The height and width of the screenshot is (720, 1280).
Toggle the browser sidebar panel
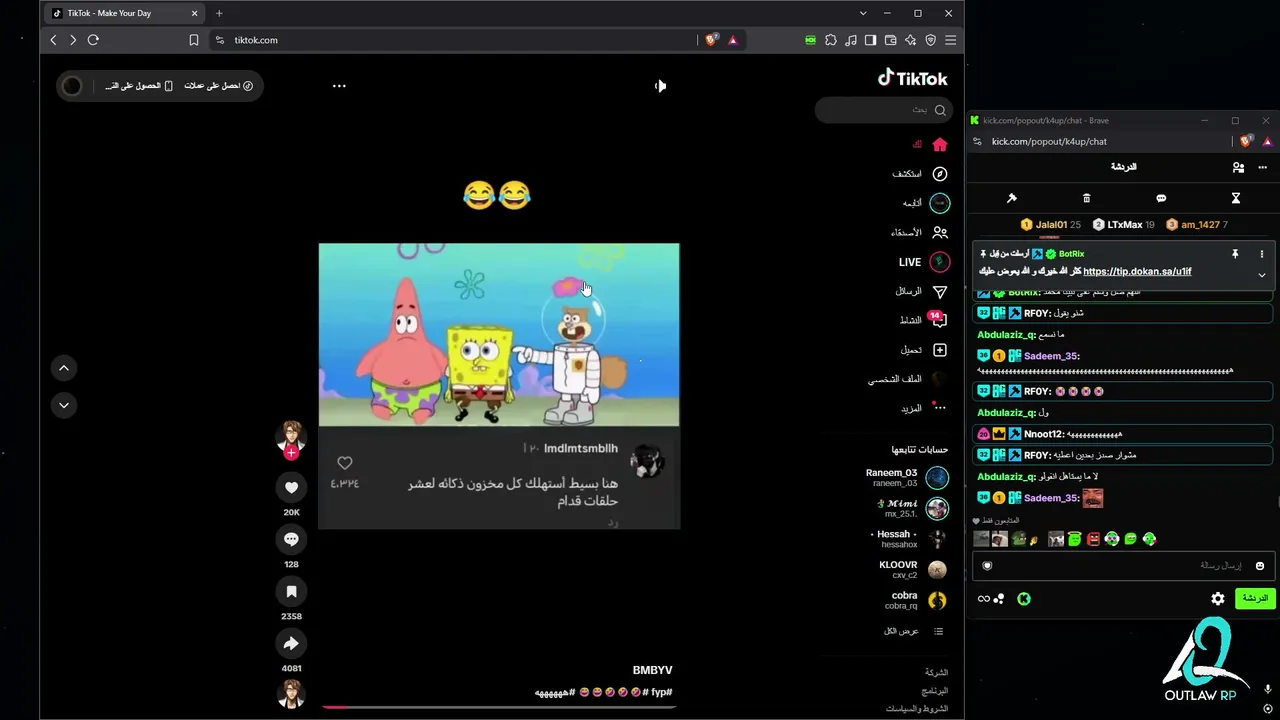870,40
